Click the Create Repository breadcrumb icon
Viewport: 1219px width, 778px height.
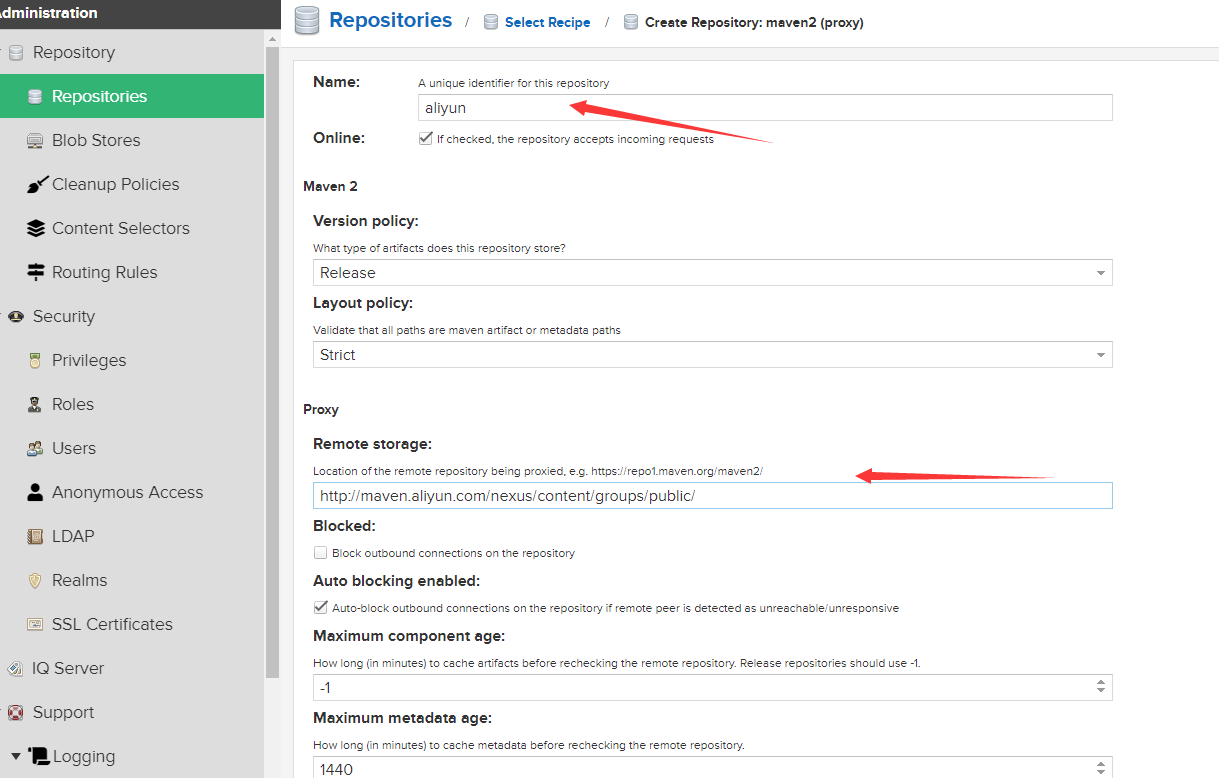click(631, 22)
